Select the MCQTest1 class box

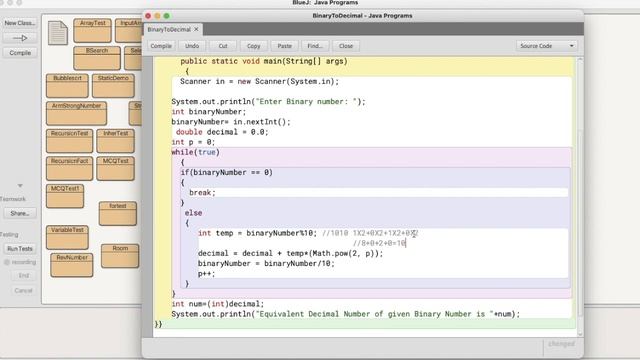click(x=65, y=196)
